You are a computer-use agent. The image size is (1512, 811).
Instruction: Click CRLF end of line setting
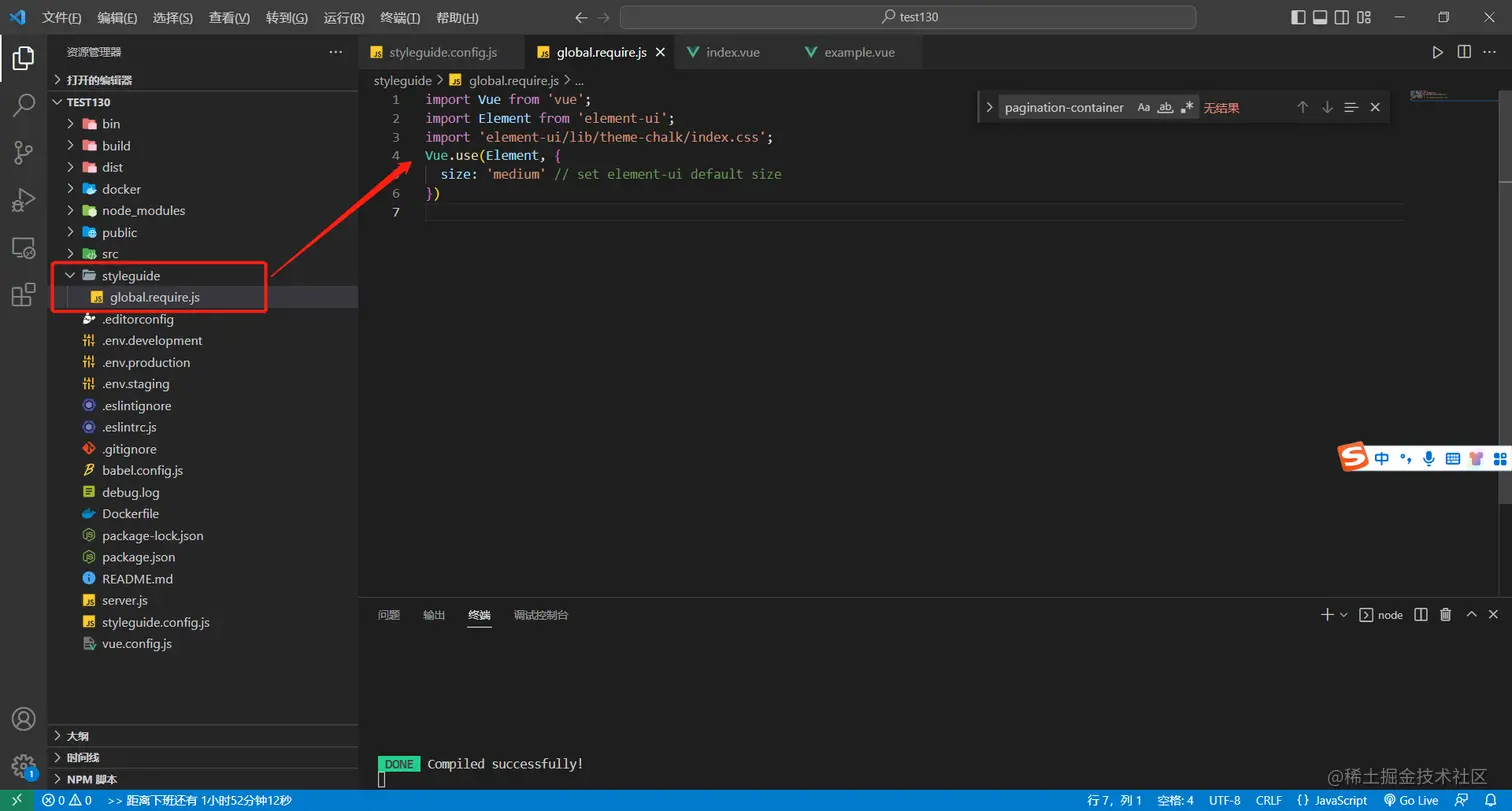click(1269, 800)
